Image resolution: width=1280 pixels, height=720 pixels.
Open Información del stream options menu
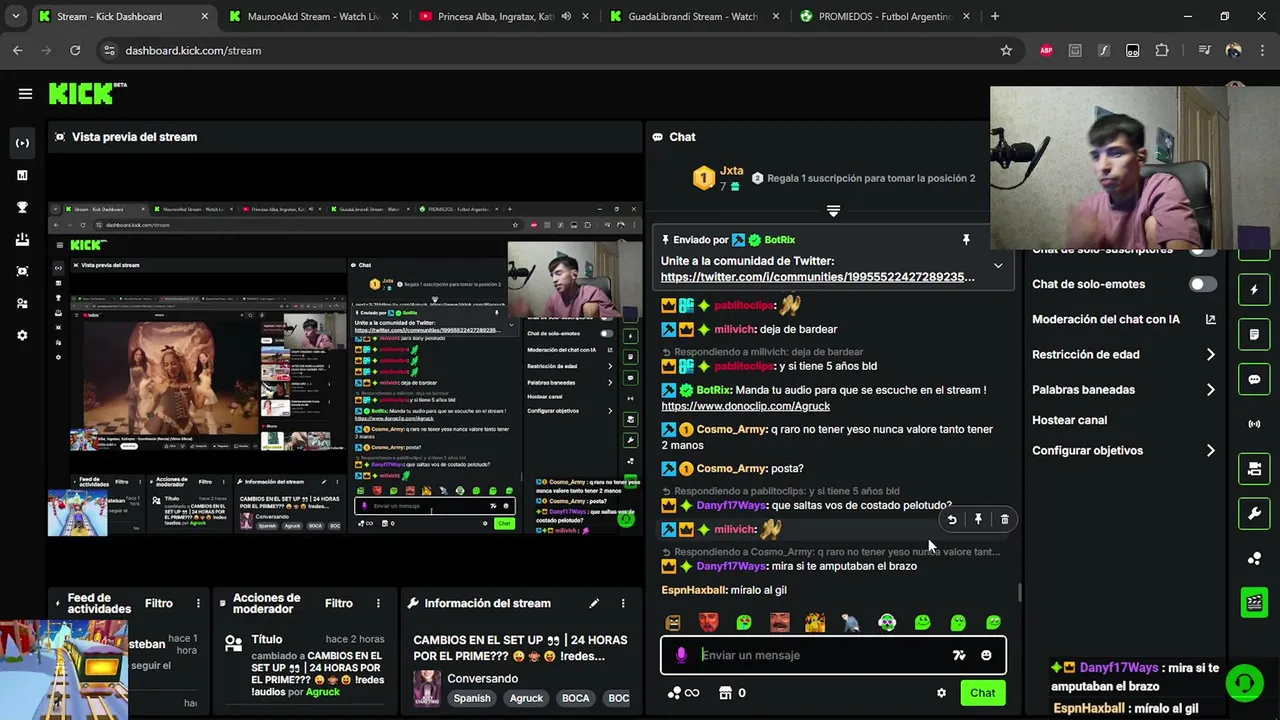point(623,603)
